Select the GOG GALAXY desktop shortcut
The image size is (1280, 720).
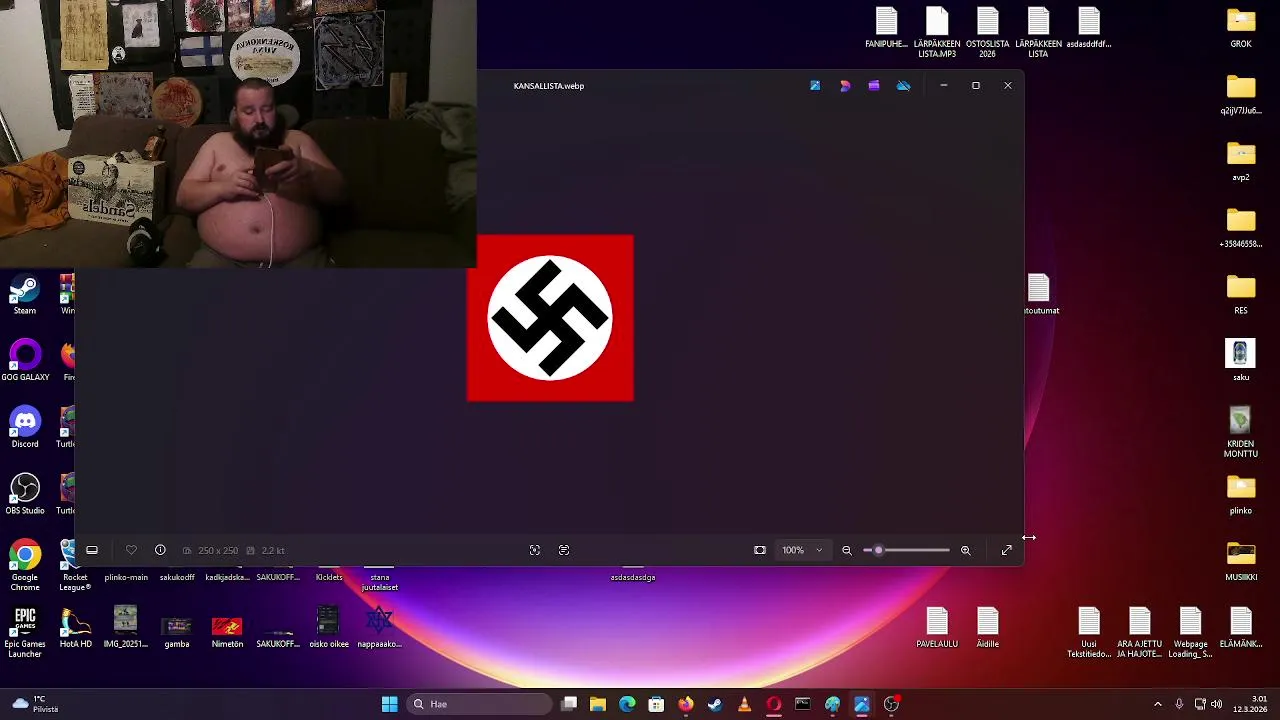25,362
